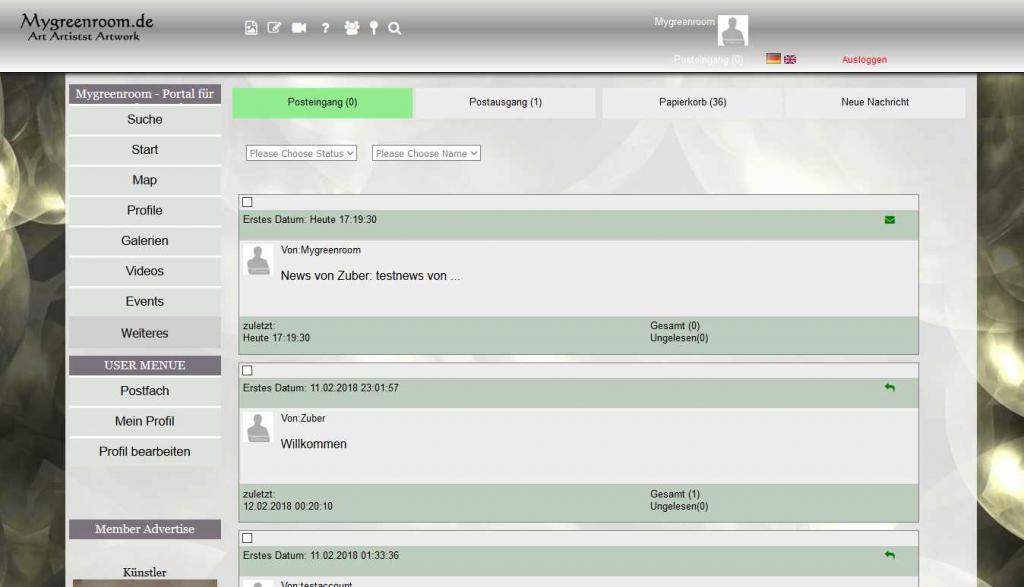Screen dimensions: 1024x587
Task: Click Suche in the sidebar menu
Action: [x=145, y=119]
